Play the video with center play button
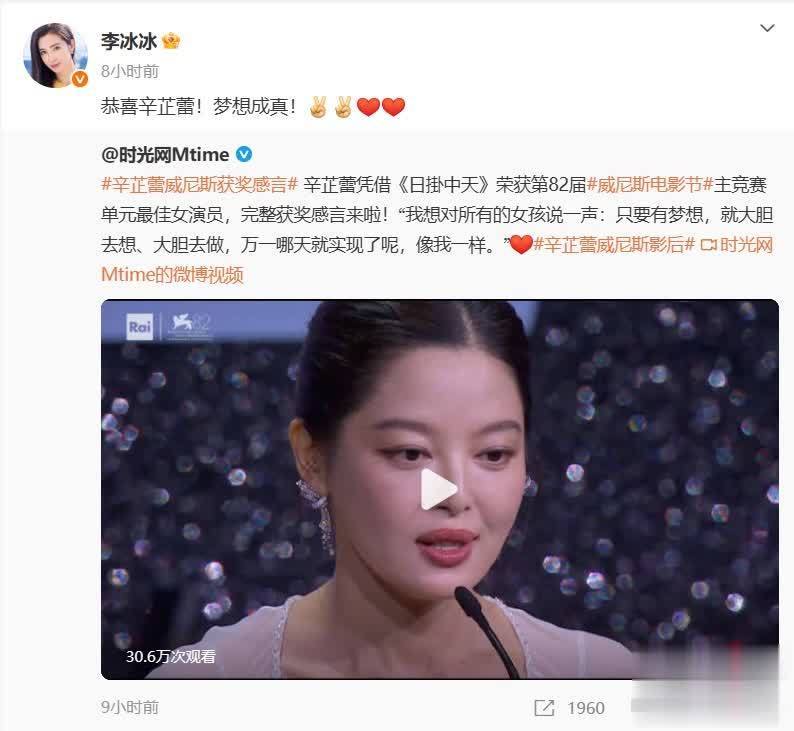Viewport: 794px width, 731px height. point(439,489)
